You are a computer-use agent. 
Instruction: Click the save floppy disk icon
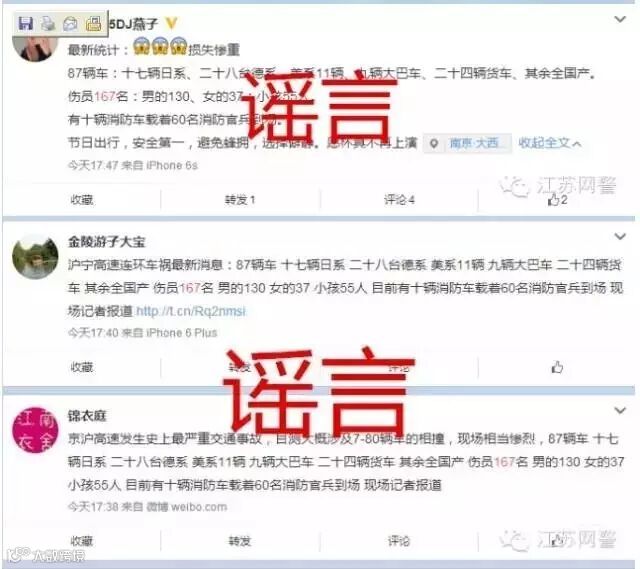tap(25, 24)
